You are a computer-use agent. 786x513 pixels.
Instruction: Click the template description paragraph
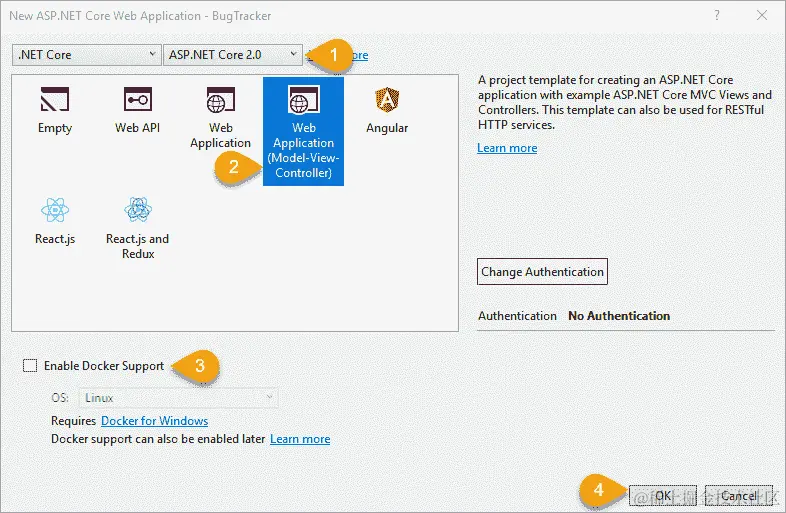625,102
